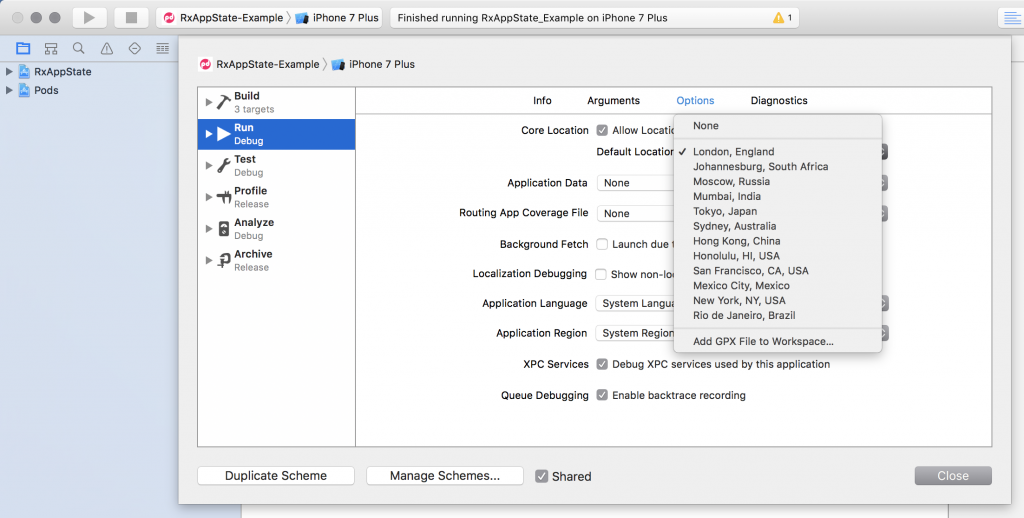Open the Application Language dropdown
The height and width of the screenshot is (518, 1024).
coord(742,303)
